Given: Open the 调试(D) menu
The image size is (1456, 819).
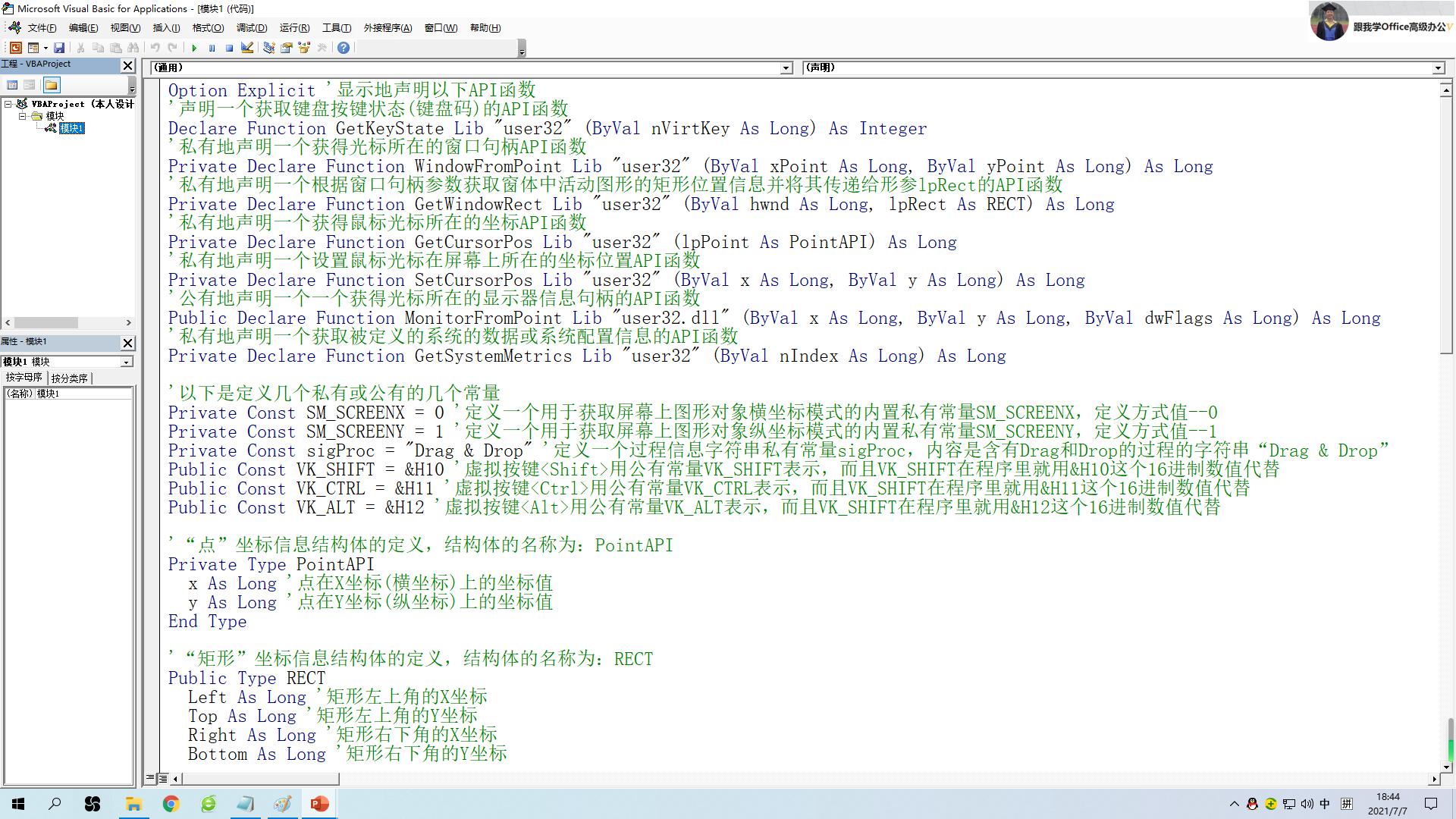Looking at the screenshot, I should tap(252, 28).
